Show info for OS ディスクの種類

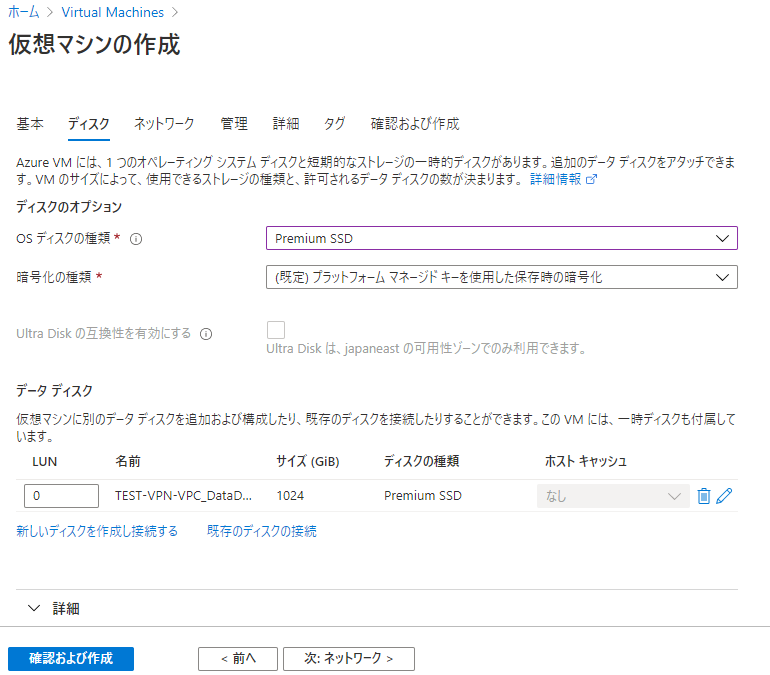(x=136, y=239)
